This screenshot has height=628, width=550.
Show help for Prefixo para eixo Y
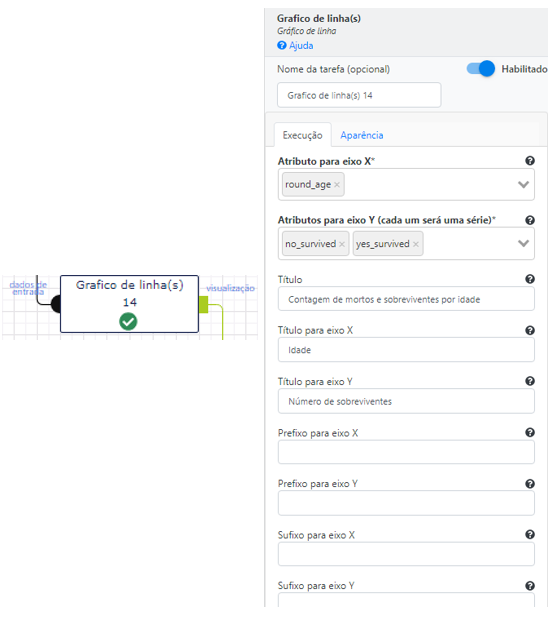click(x=530, y=484)
